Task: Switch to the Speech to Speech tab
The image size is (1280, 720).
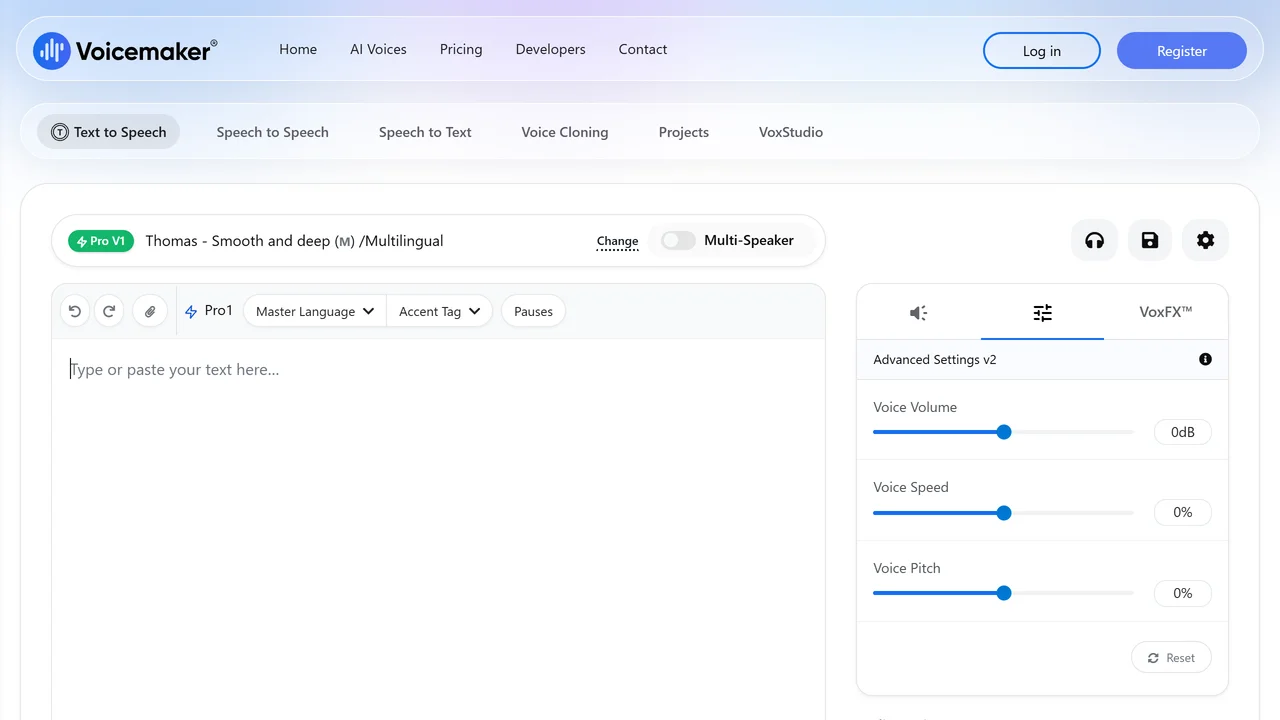Action: point(273,132)
